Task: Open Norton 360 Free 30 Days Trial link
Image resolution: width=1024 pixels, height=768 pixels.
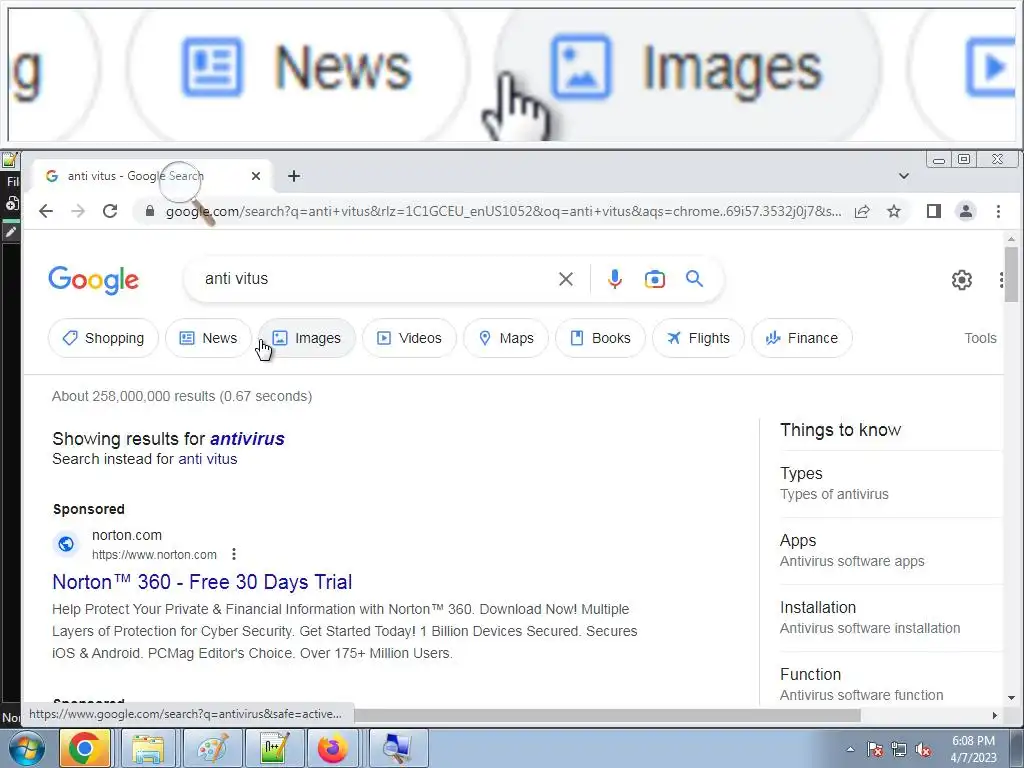Action: pyautogui.click(x=202, y=582)
